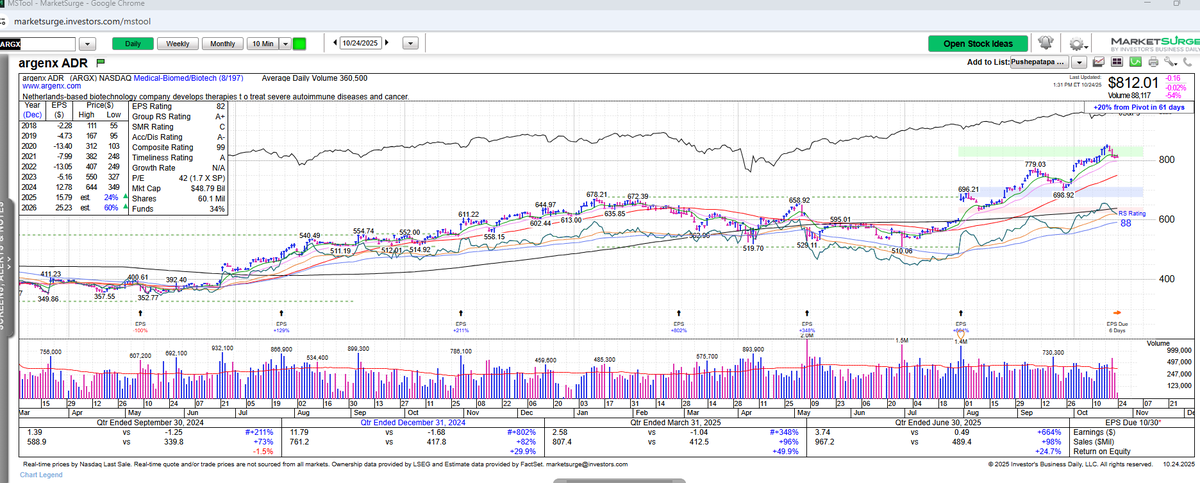Click the 696.21 pivot price label
Viewport: 1200px width, 483px height.
pos(968,188)
